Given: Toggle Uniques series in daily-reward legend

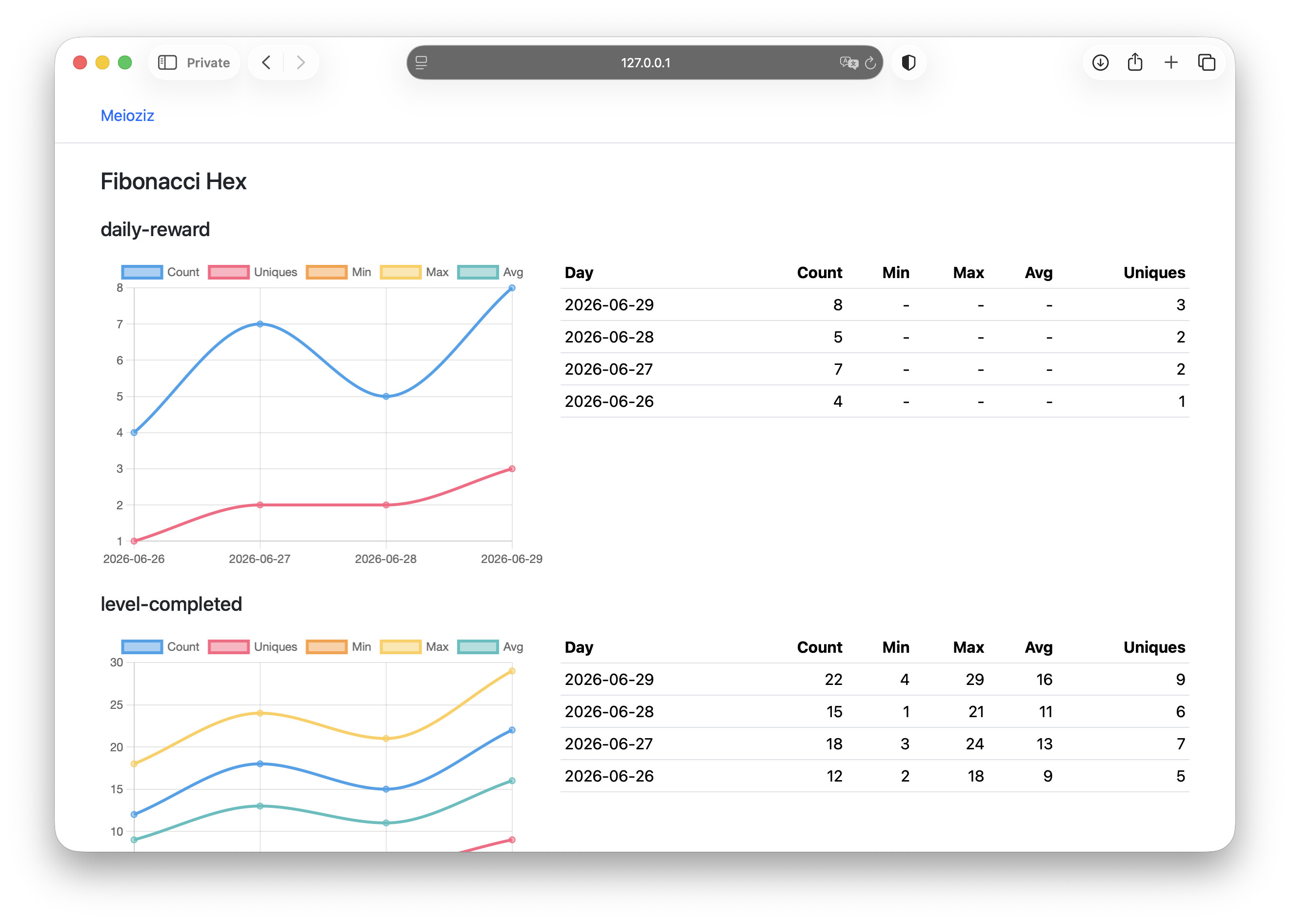Looking at the screenshot, I should pyautogui.click(x=253, y=272).
